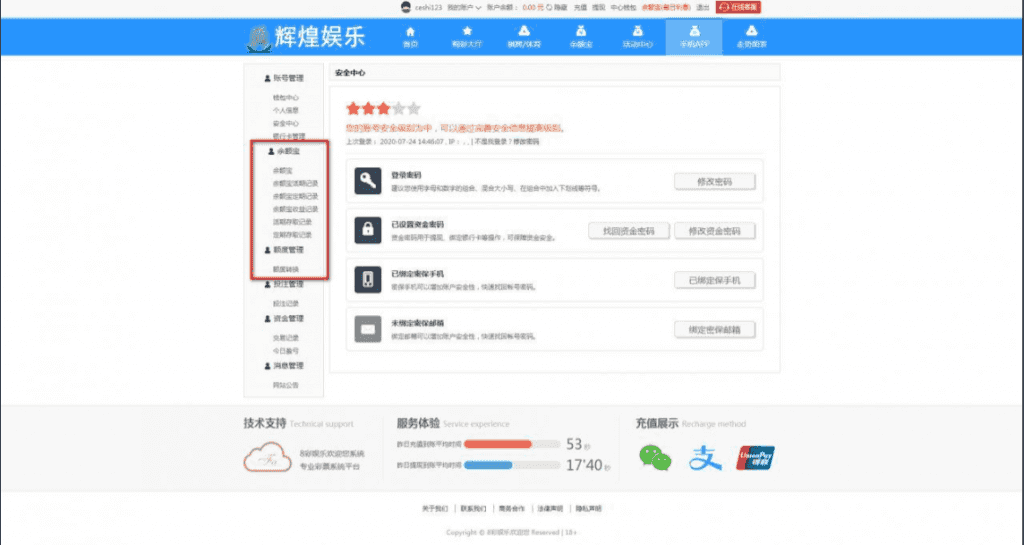
Task: Click the 安全中心 panel title
Action: pyautogui.click(x=350, y=73)
